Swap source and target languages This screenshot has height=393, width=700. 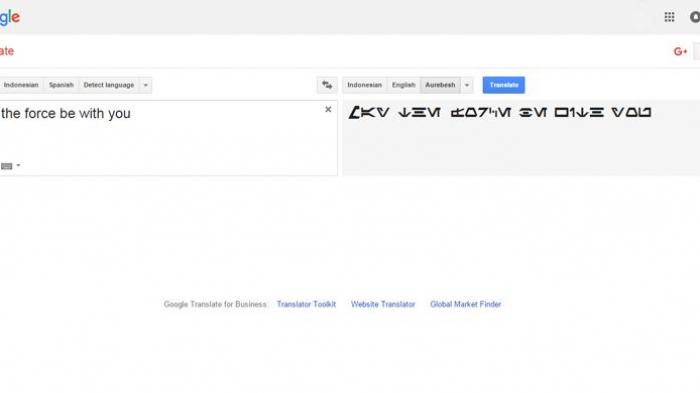327,85
